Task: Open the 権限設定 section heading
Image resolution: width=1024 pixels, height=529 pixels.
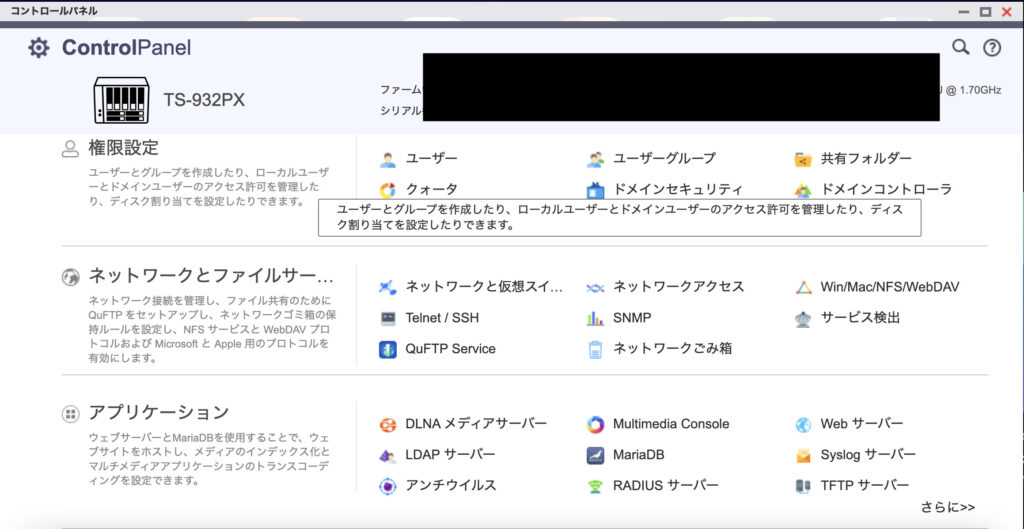Action: [x=123, y=148]
